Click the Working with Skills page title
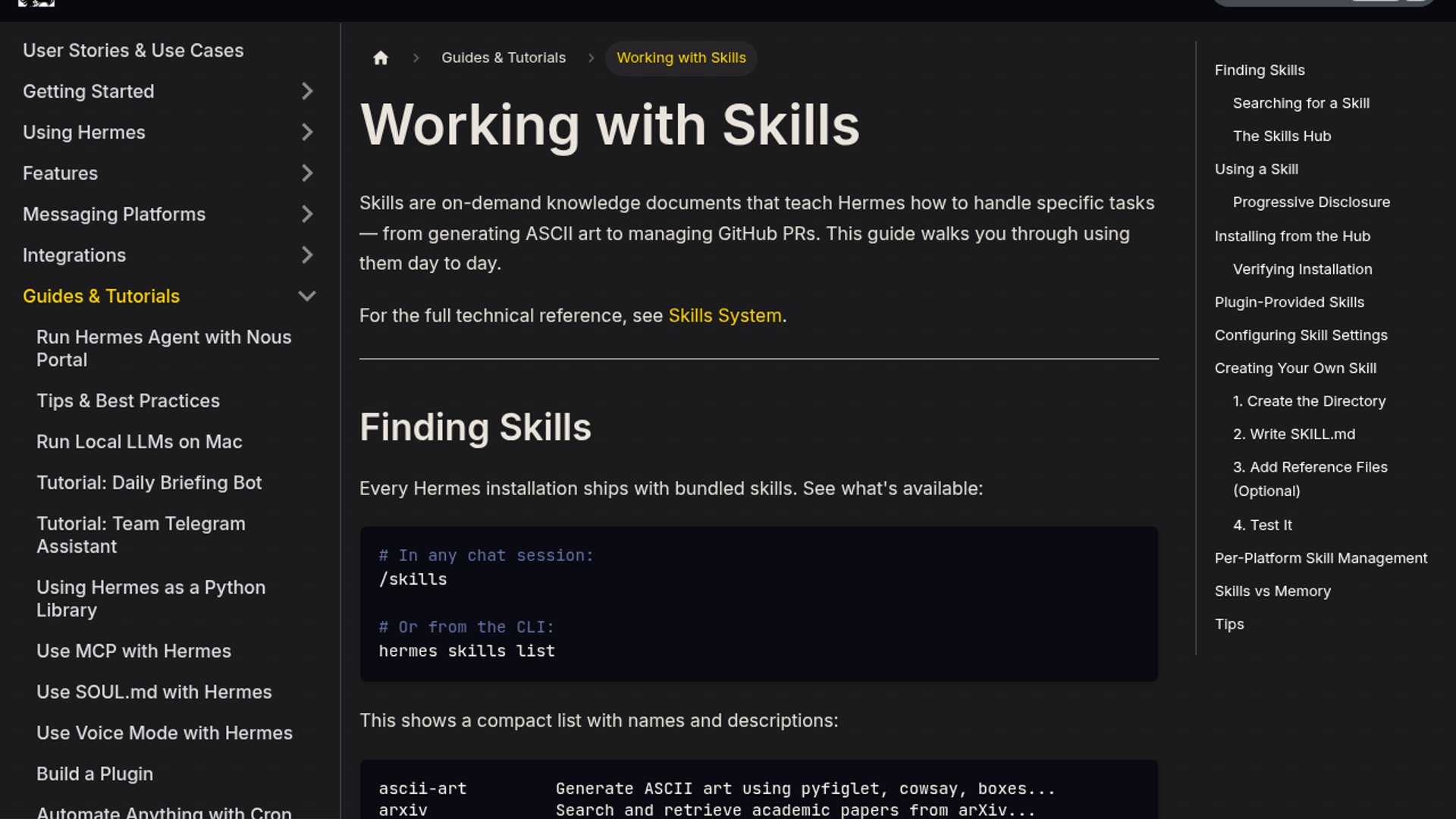Image resolution: width=1456 pixels, height=819 pixels. pyautogui.click(x=610, y=126)
